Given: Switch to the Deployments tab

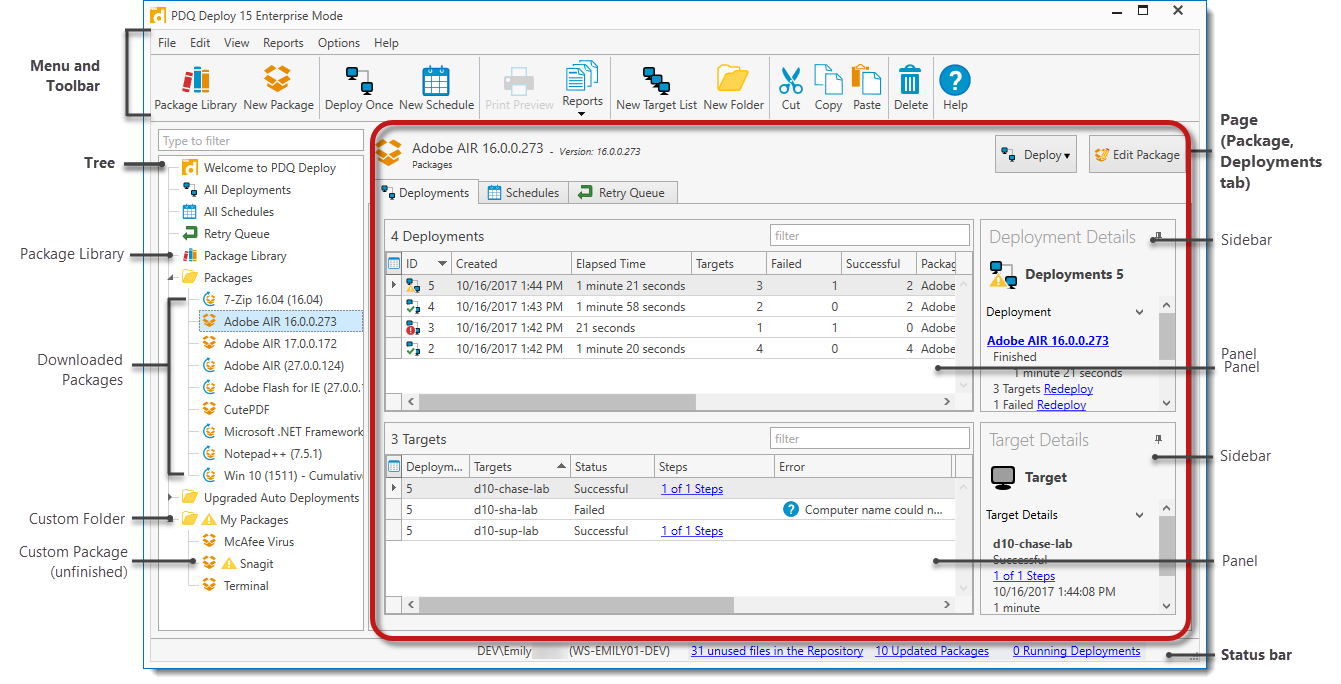Looking at the screenshot, I should [425, 193].
